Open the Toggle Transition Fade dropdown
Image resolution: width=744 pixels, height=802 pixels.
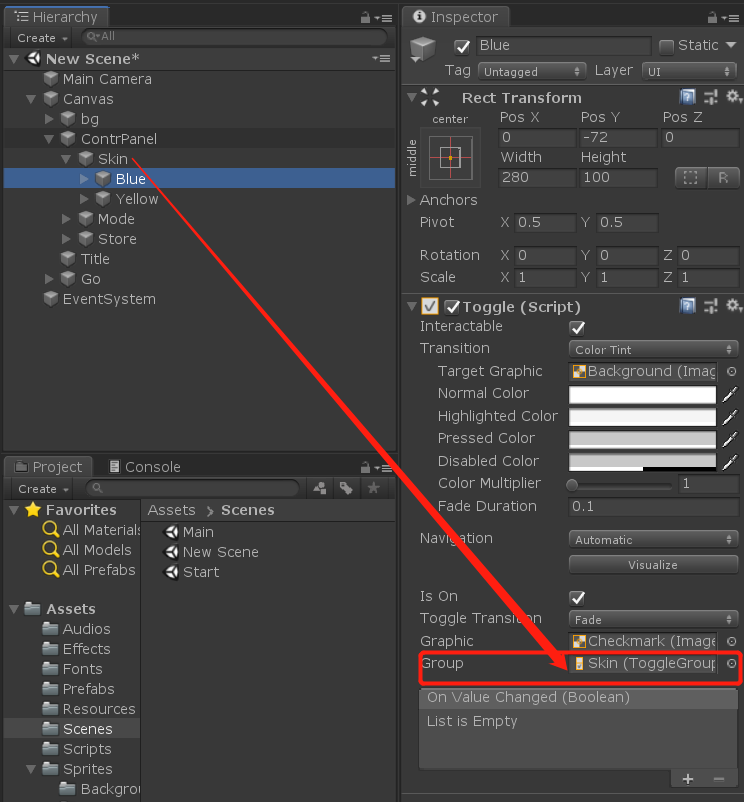click(653, 620)
